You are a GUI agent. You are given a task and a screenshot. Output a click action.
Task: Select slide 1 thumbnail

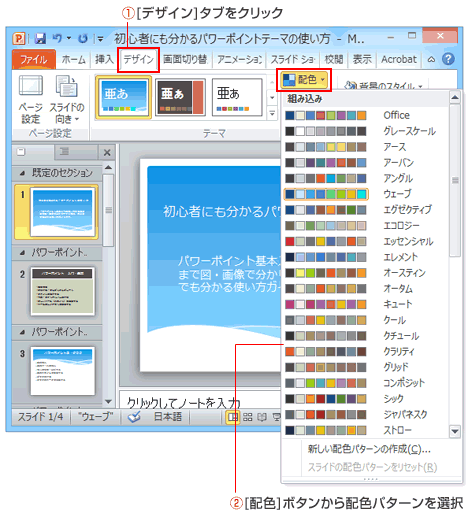(63, 212)
